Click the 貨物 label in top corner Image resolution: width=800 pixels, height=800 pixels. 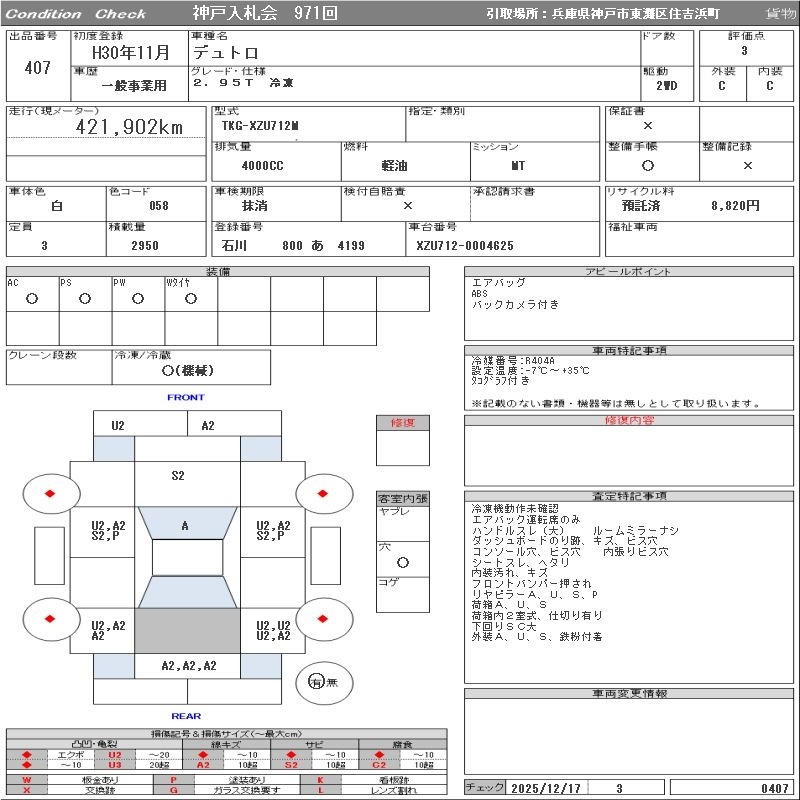click(x=780, y=14)
